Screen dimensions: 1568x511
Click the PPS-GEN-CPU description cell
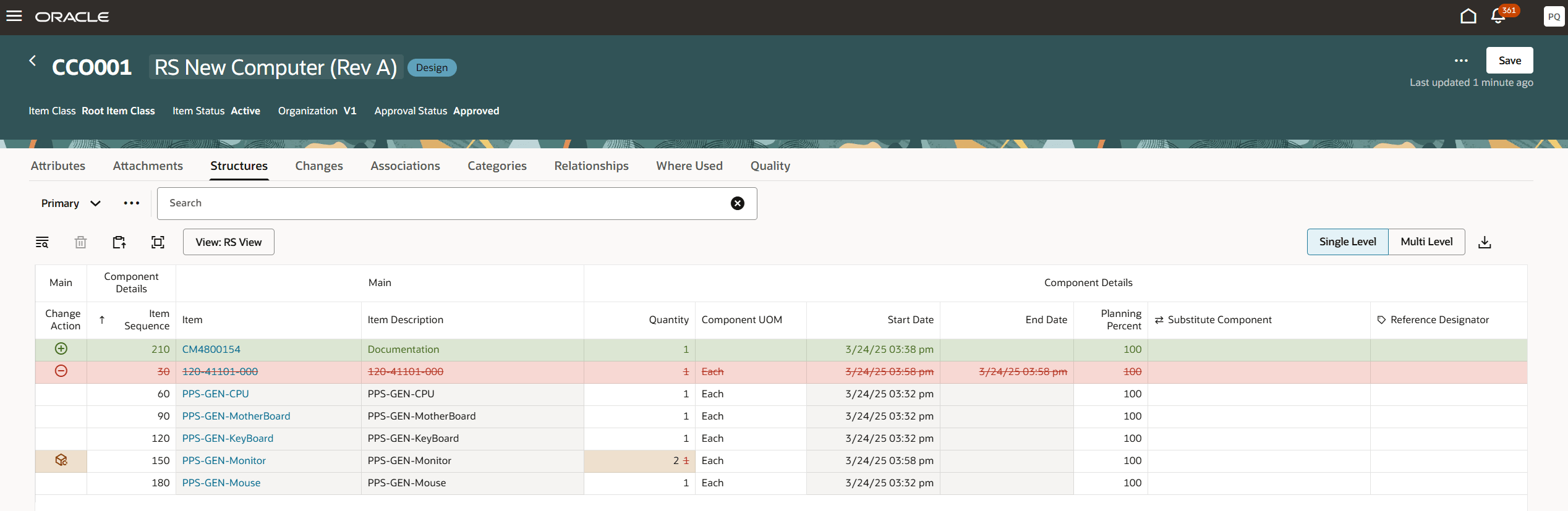[x=472, y=394]
